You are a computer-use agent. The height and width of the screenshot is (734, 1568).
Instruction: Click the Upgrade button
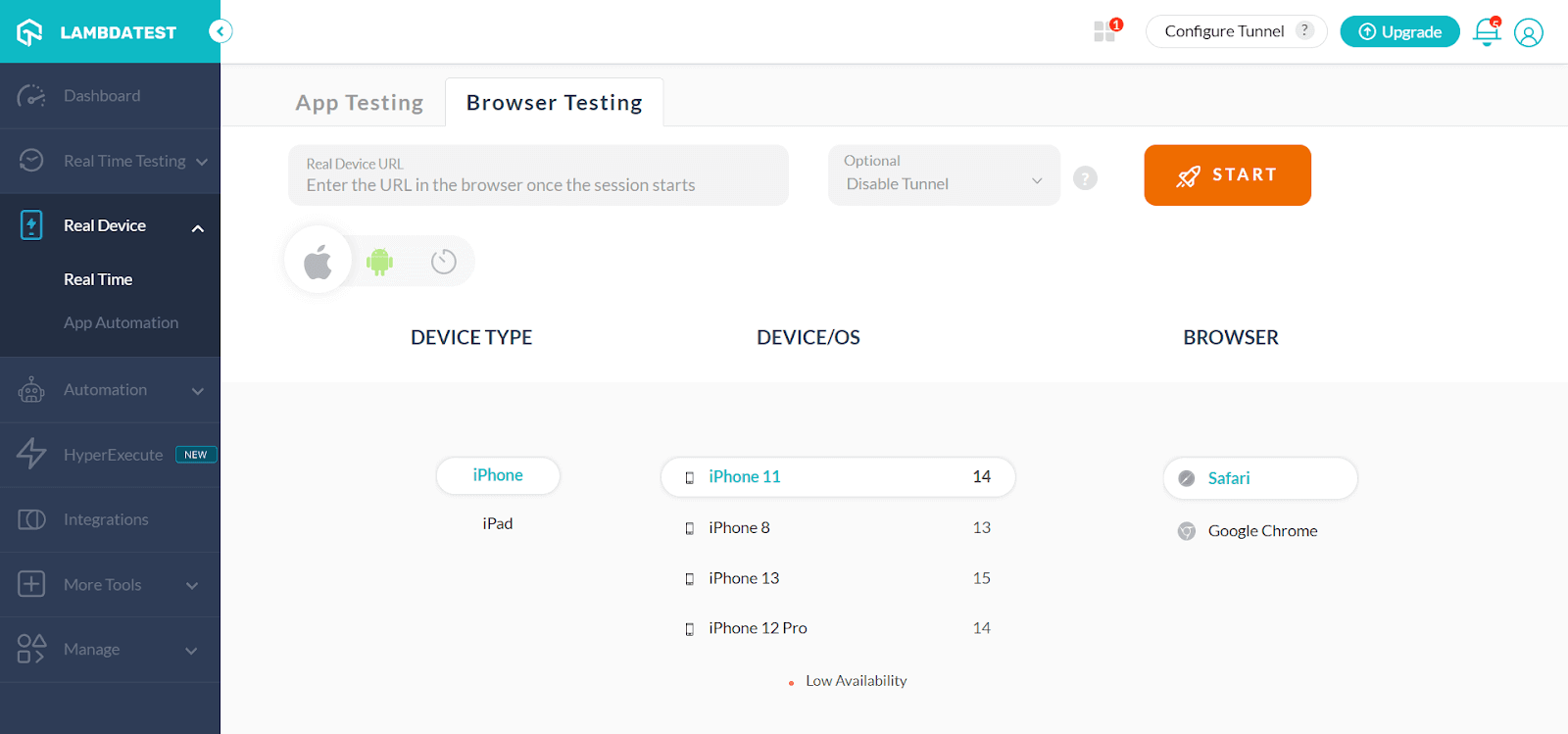(1398, 31)
